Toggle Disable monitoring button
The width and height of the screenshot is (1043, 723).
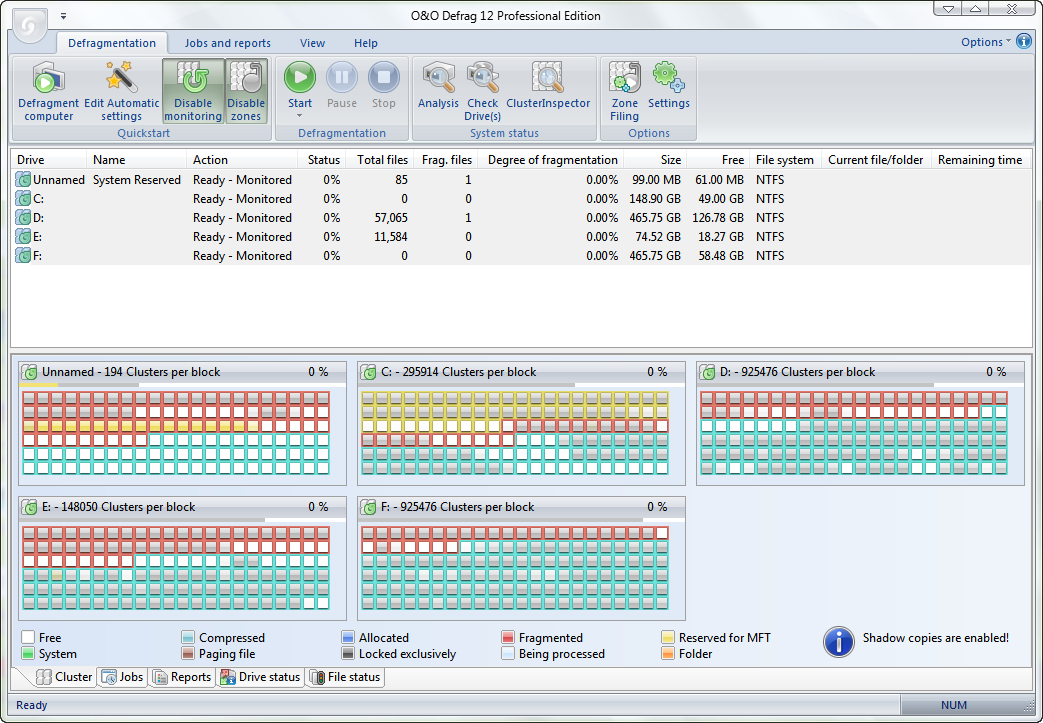(193, 91)
